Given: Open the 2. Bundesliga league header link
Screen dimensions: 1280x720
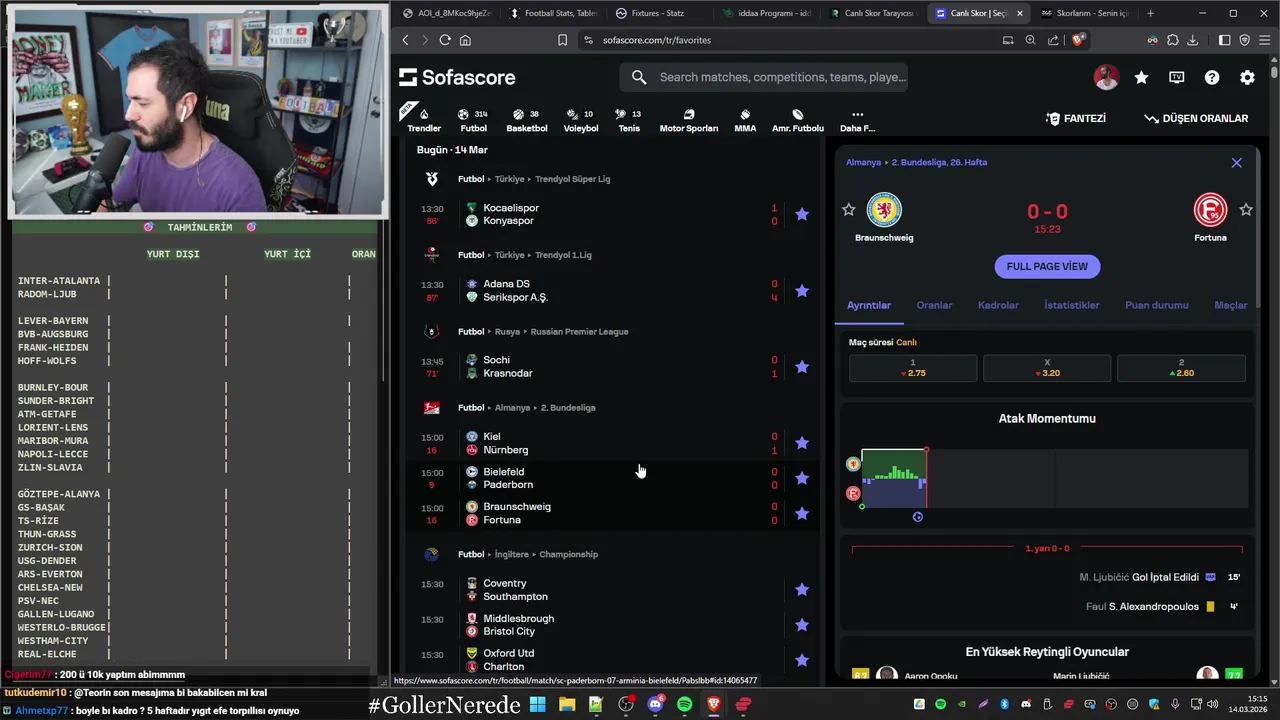Looking at the screenshot, I should pyautogui.click(x=568, y=408).
